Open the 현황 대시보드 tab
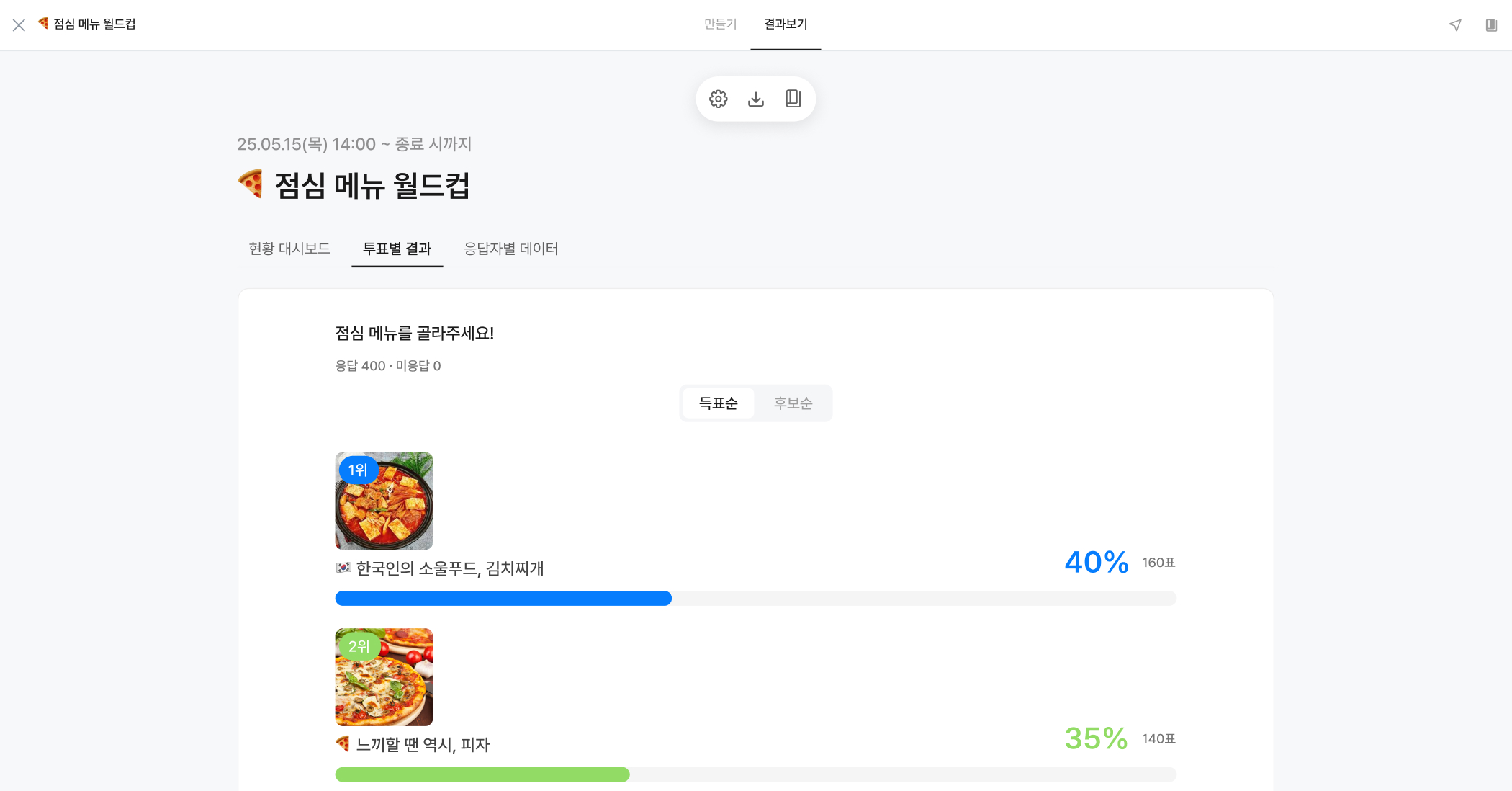 289,249
